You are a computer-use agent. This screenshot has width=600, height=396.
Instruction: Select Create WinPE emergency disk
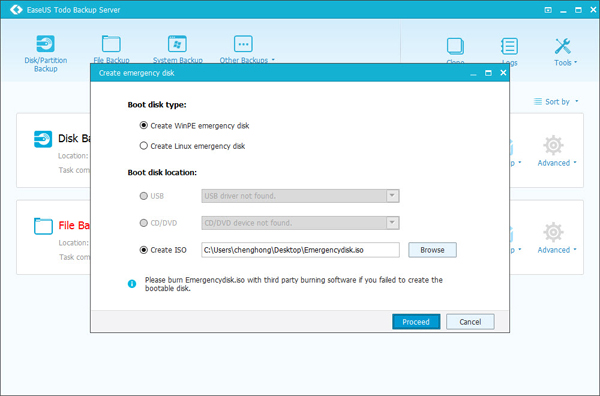(x=194, y=125)
